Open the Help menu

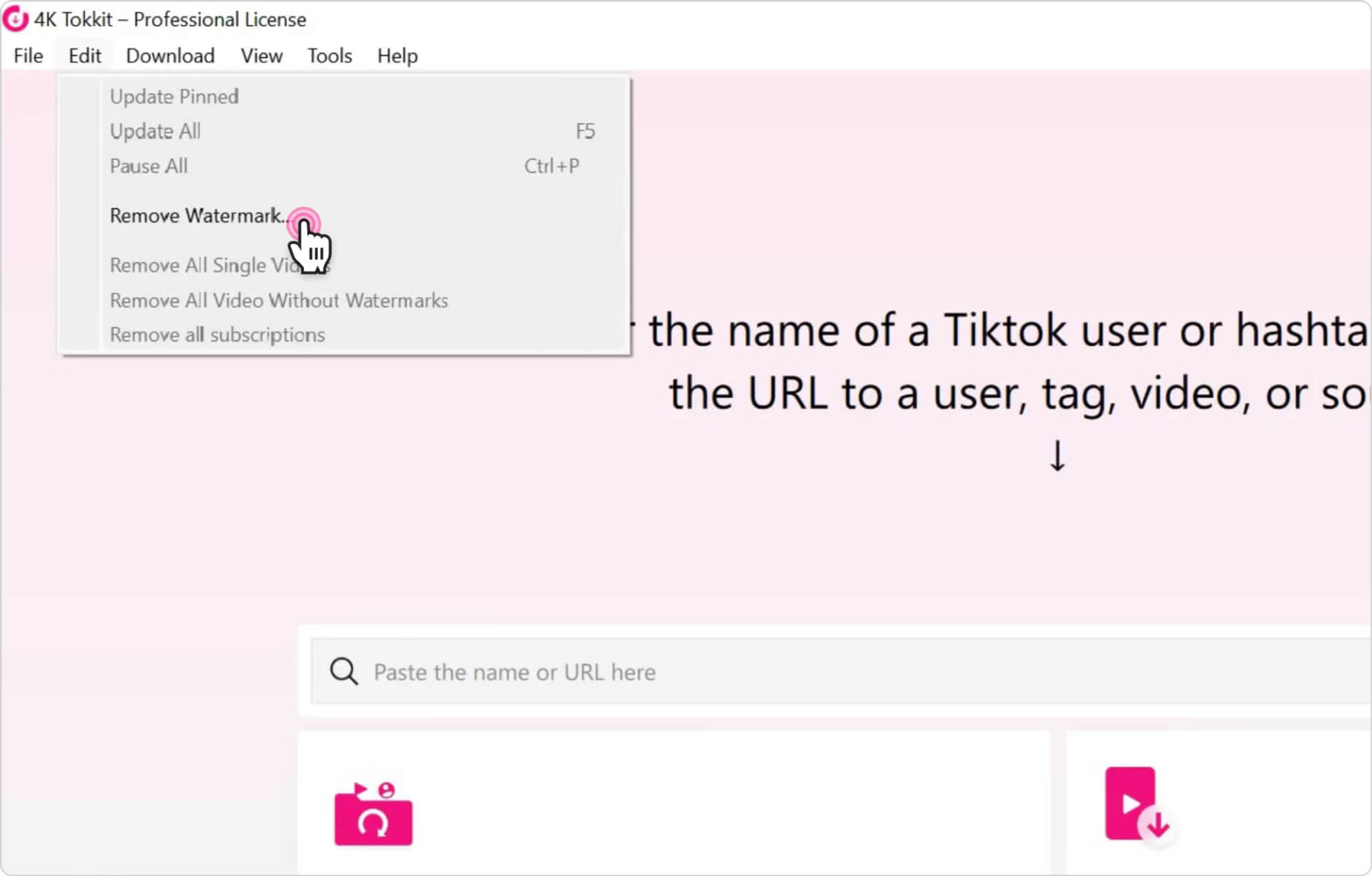click(397, 56)
